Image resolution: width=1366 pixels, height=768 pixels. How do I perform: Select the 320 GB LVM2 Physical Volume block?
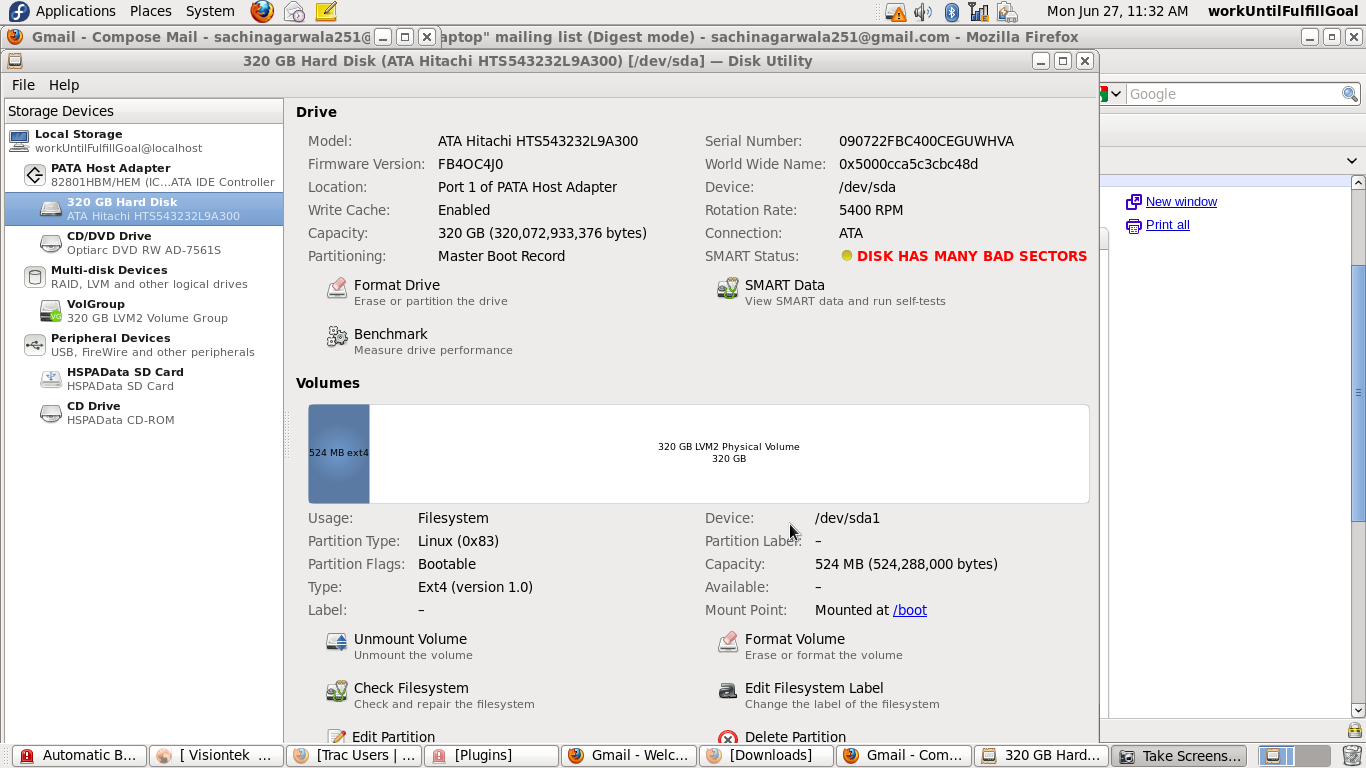pyautogui.click(x=729, y=453)
